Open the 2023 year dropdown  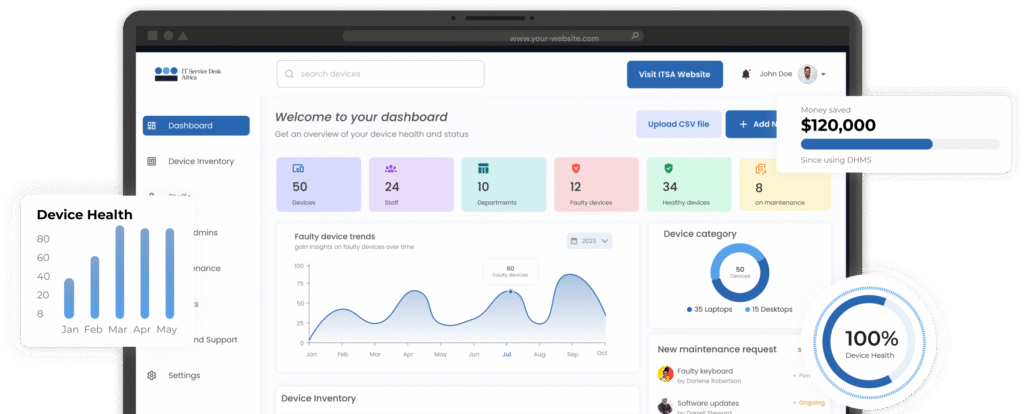point(589,241)
